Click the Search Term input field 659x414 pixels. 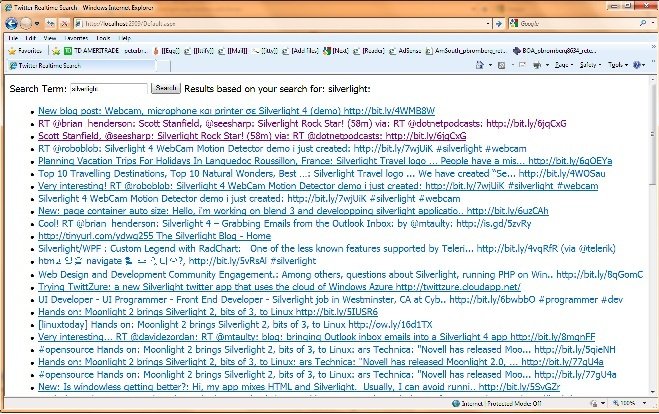pyautogui.click(x=109, y=89)
